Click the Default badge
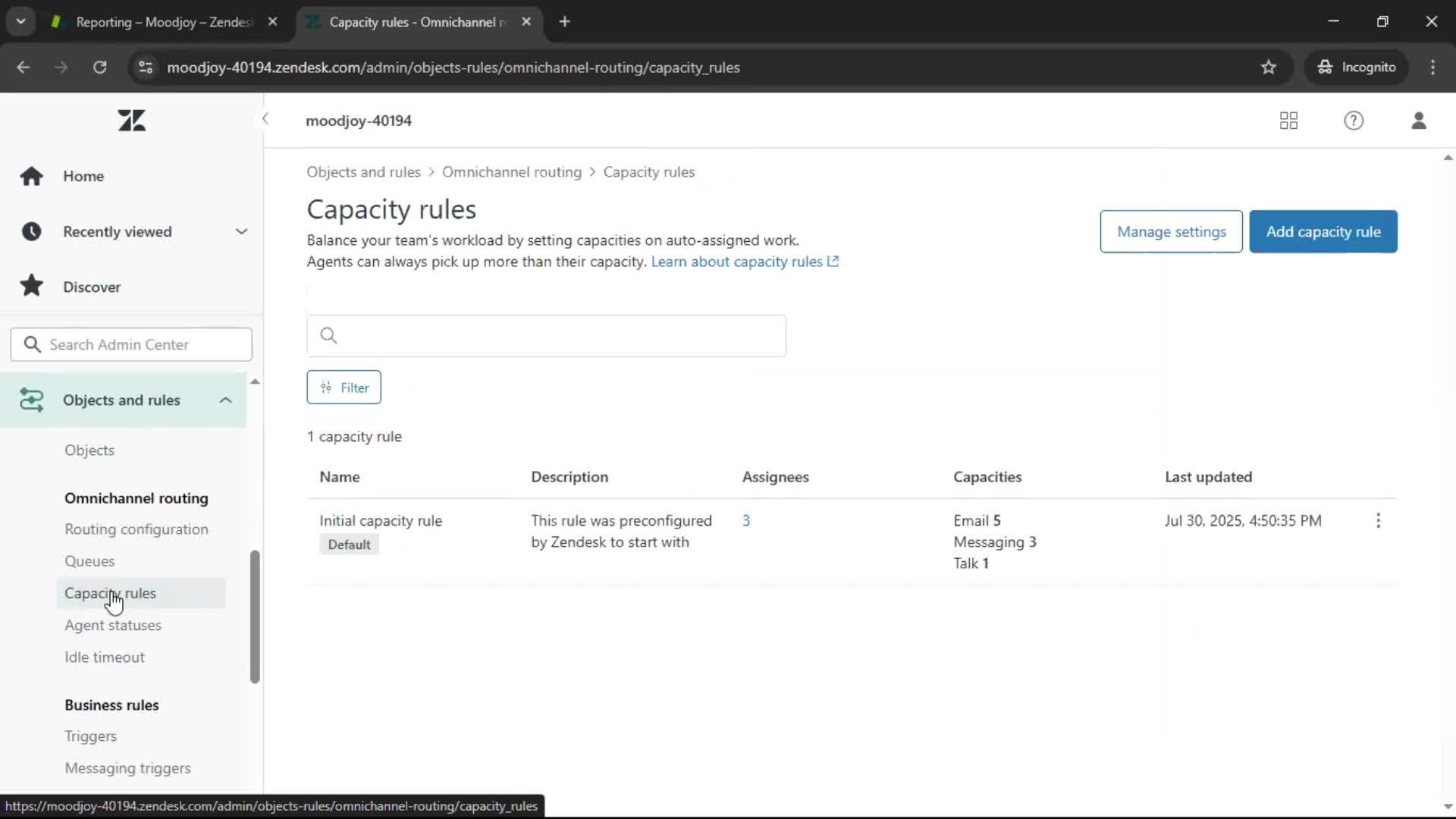Image resolution: width=1456 pixels, height=819 pixels. (349, 544)
